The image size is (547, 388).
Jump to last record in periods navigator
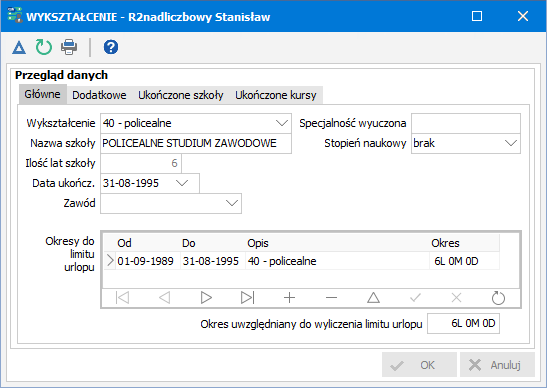click(x=248, y=298)
